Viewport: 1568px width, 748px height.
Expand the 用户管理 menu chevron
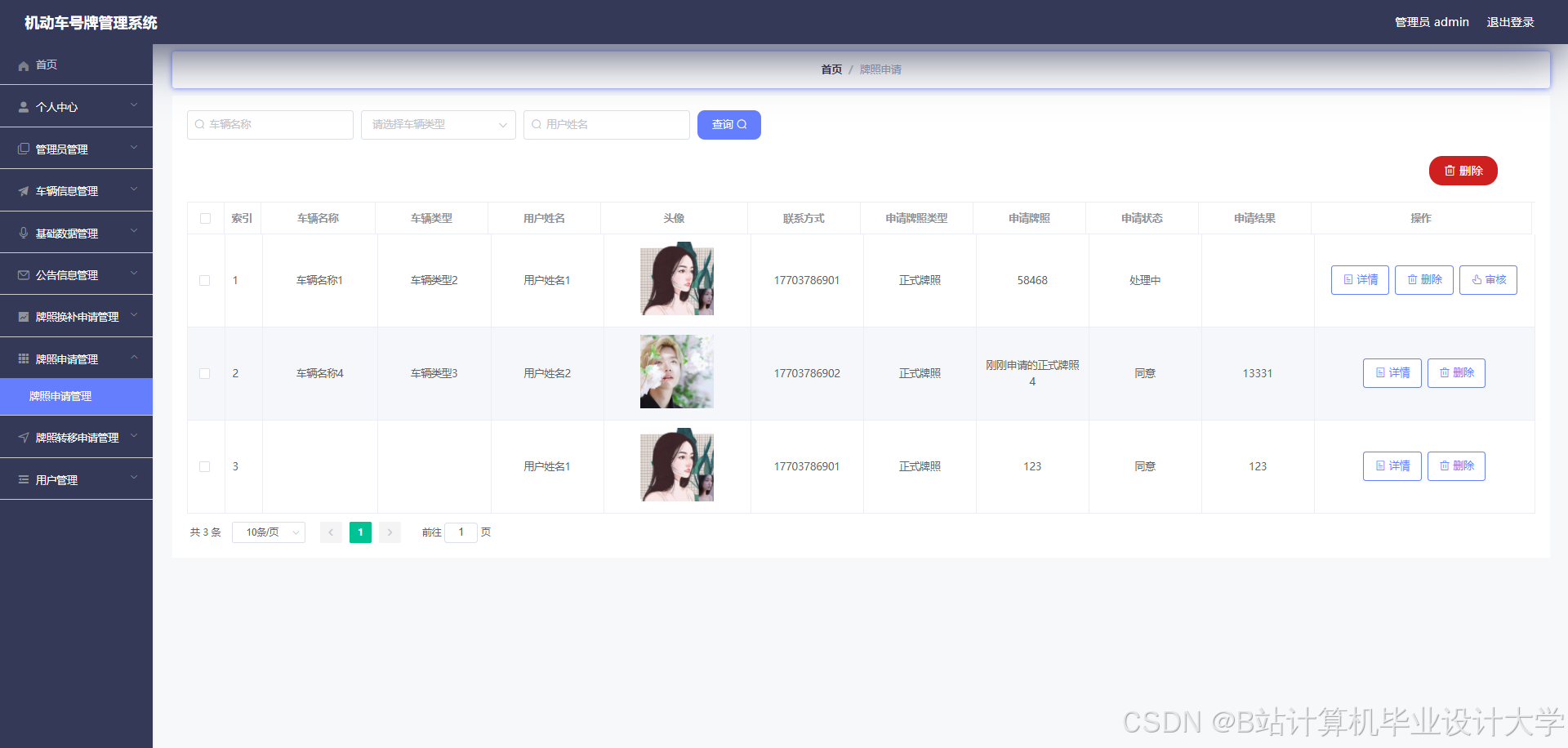click(134, 478)
